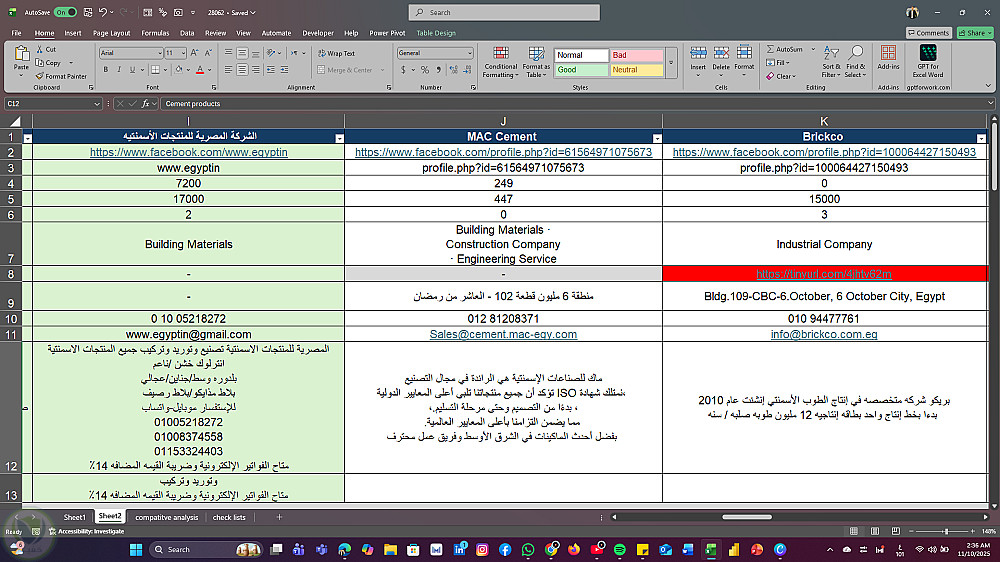Open the check lists sheet tab
Image resolution: width=1000 pixels, height=562 pixels.
pyautogui.click(x=229, y=517)
